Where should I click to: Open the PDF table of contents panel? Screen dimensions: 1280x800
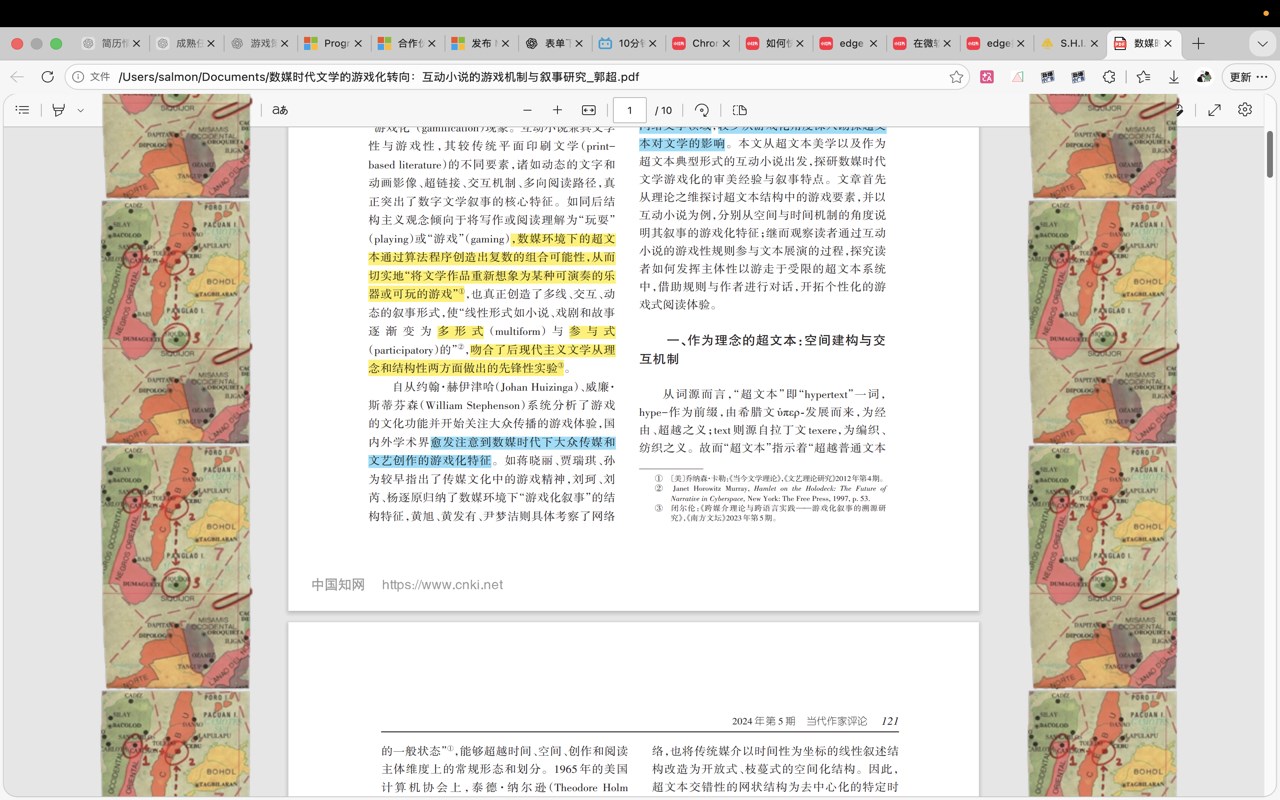pos(22,110)
